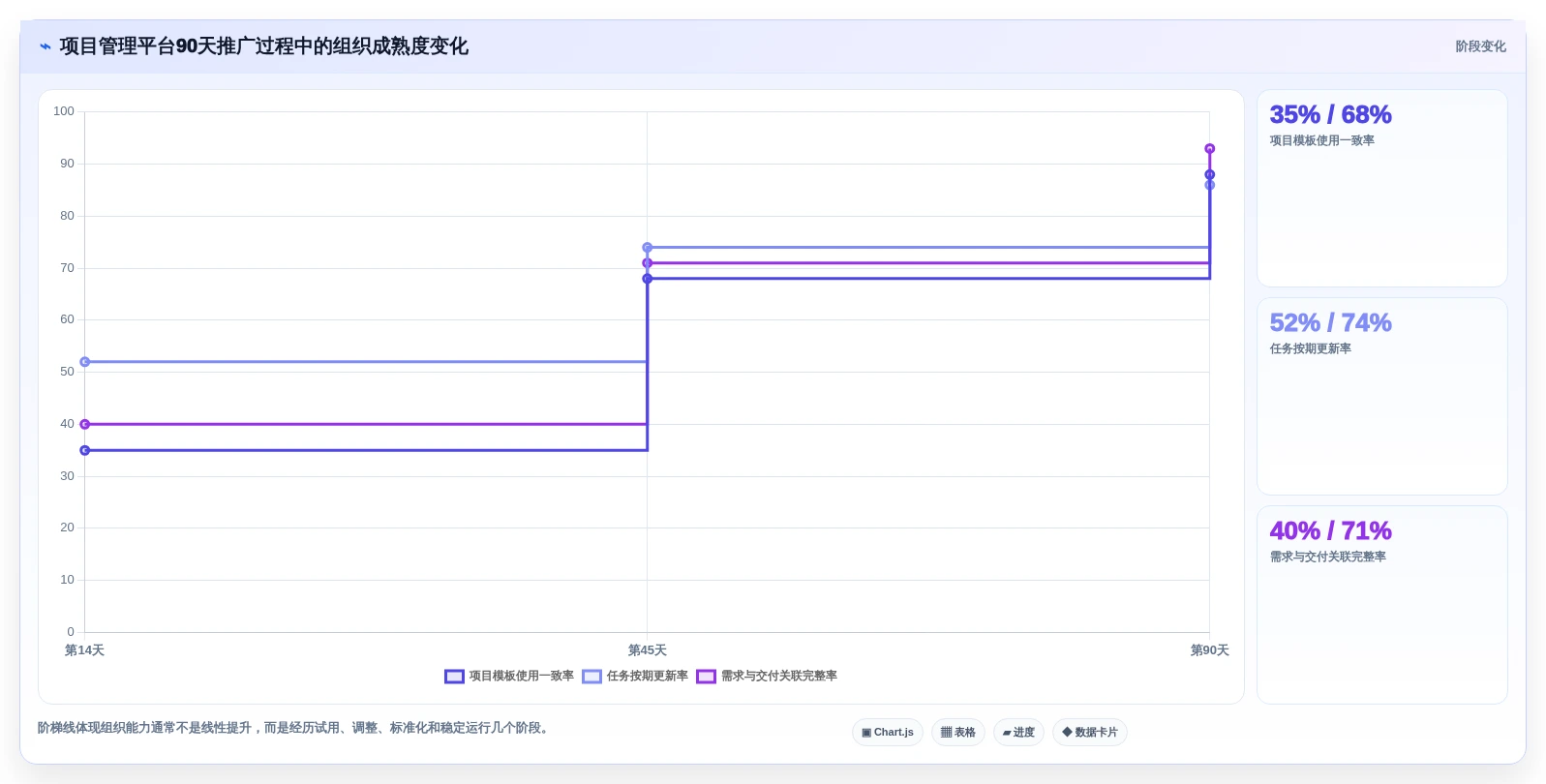
Task: Click the 需求与交付关联完整率 caption in third card
Action: coord(1327,557)
